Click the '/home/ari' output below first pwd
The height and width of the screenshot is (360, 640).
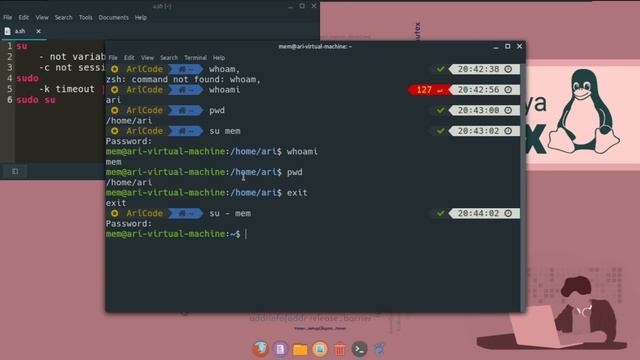pos(129,121)
